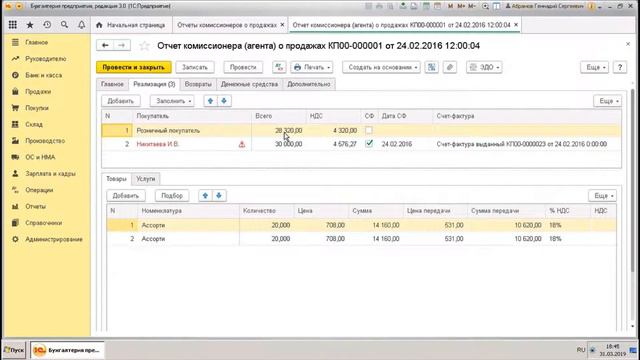Open the Никитаева И.В. buyer link
The width and height of the screenshot is (640, 360).
(x=158, y=144)
